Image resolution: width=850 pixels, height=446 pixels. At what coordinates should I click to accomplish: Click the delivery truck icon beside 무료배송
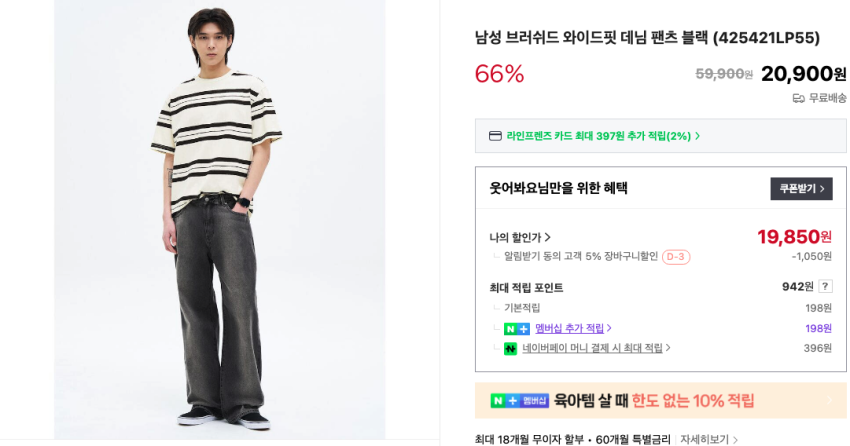click(798, 98)
